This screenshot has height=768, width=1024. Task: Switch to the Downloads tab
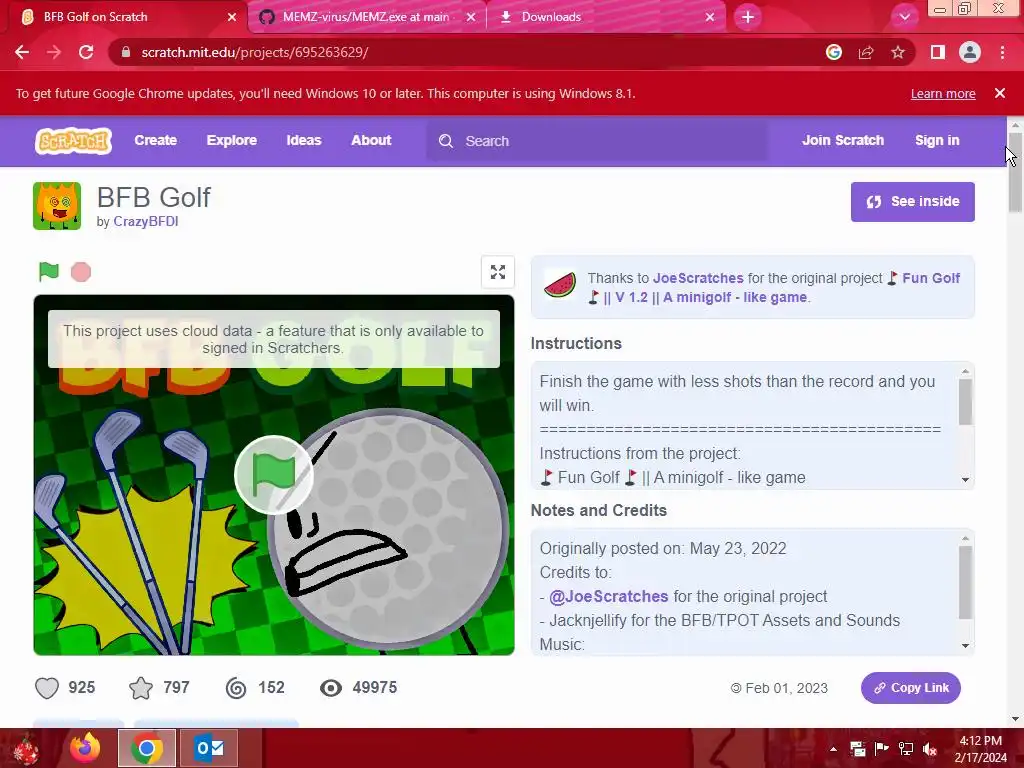pyautogui.click(x=606, y=17)
